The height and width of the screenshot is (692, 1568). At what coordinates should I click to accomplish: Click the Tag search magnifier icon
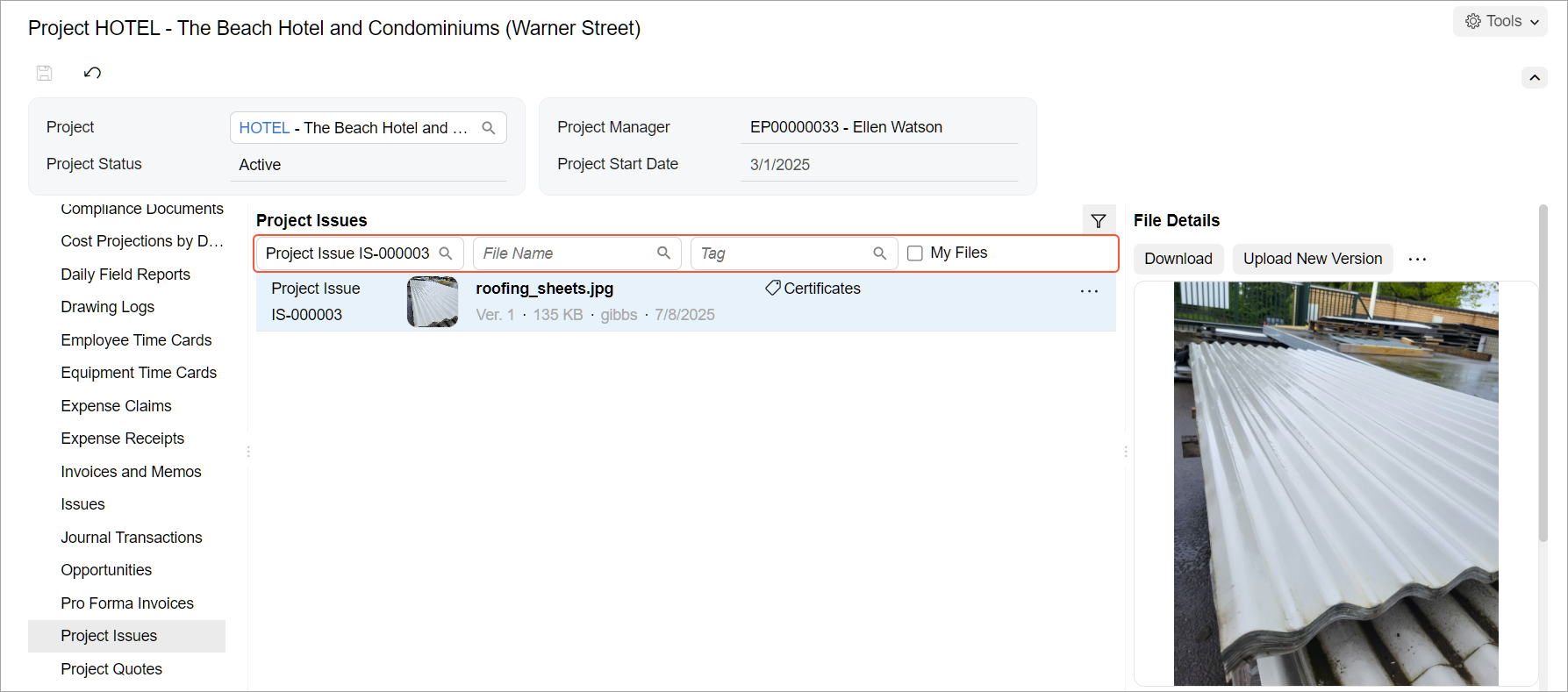(x=879, y=253)
